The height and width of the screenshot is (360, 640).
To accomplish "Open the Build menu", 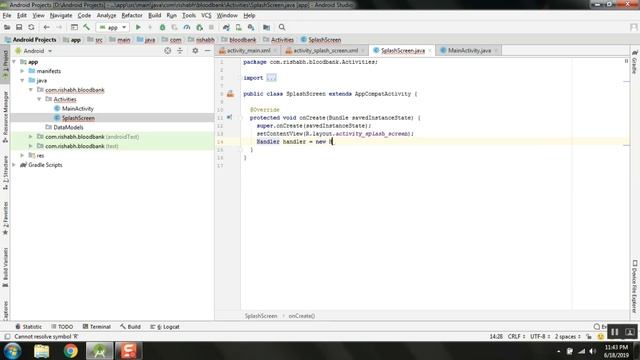I will coord(154,16).
